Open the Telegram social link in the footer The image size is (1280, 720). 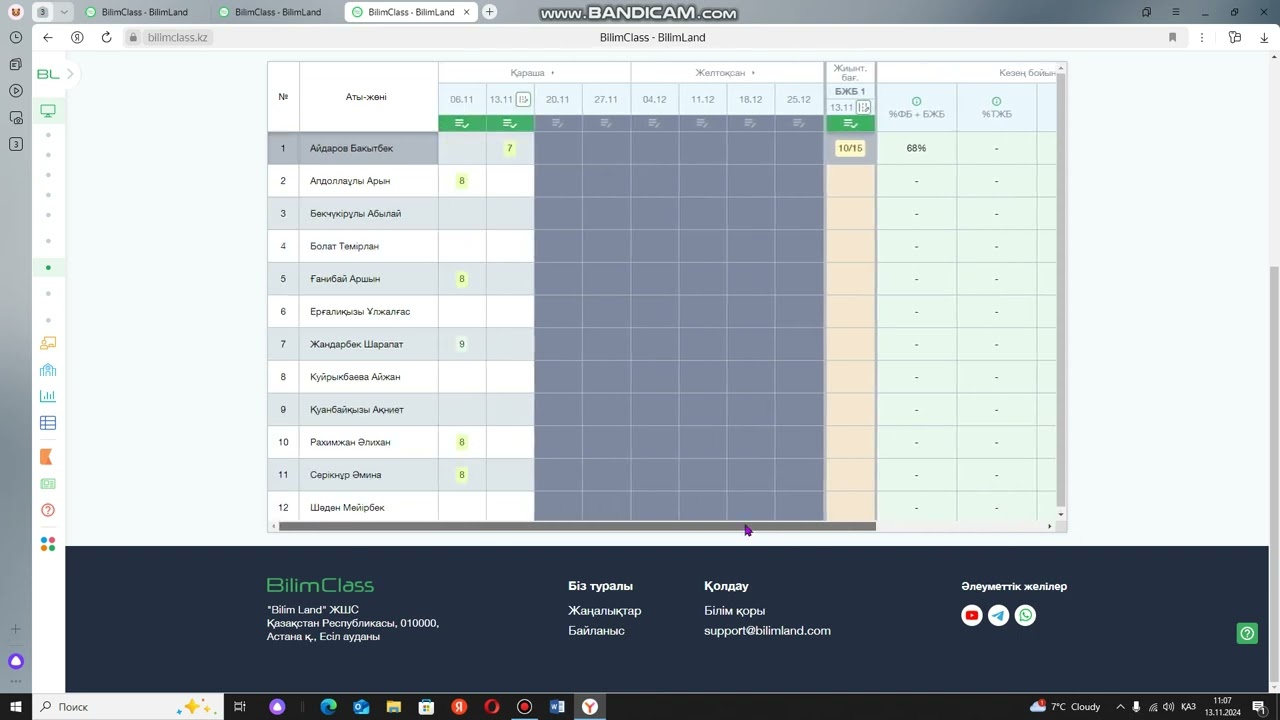tap(998, 616)
